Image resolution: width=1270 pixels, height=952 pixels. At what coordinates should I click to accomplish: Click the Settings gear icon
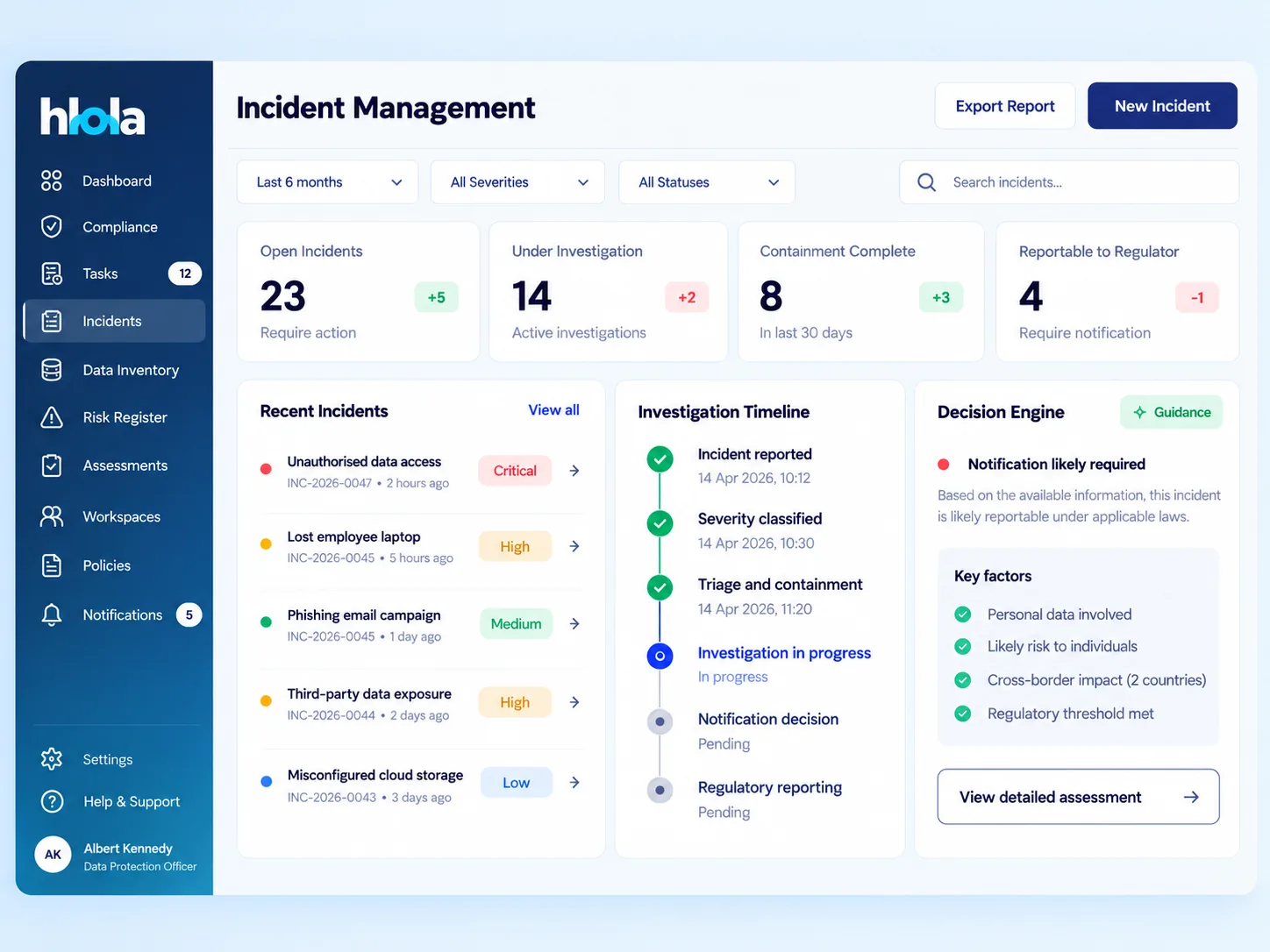[52, 759]
